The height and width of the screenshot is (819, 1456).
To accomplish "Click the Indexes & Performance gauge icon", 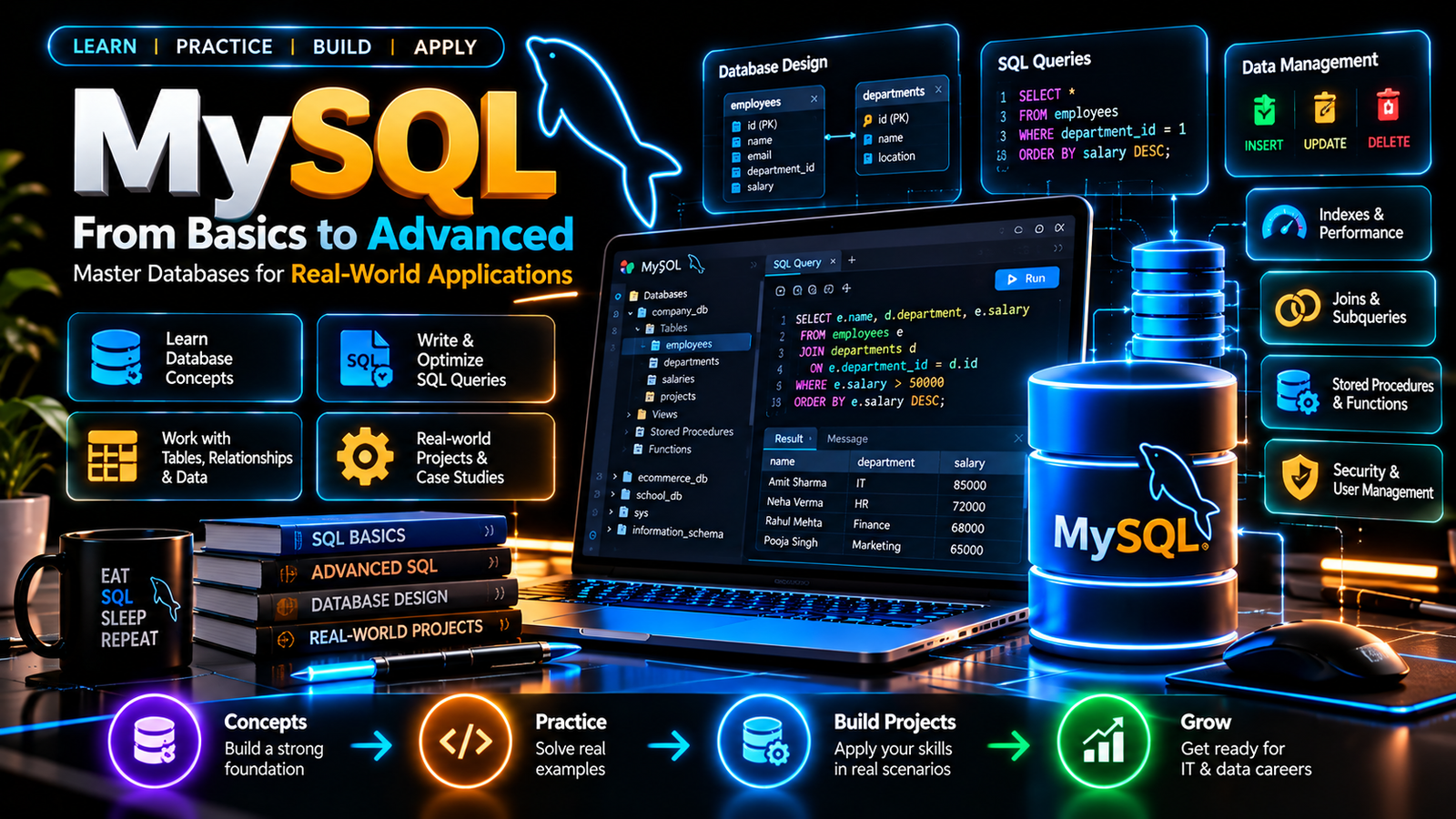I will 1284,223.
